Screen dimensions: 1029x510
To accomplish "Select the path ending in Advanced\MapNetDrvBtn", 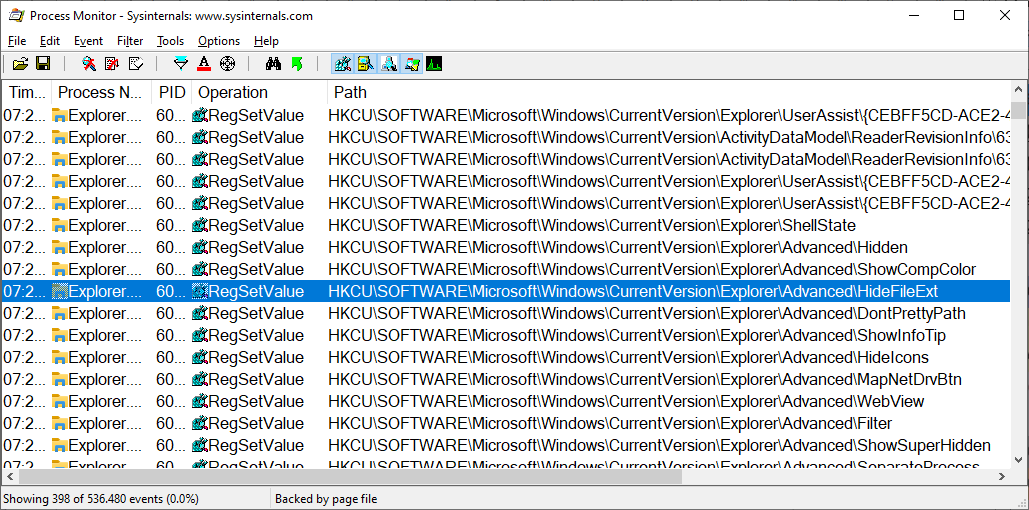I will point(645,379).
